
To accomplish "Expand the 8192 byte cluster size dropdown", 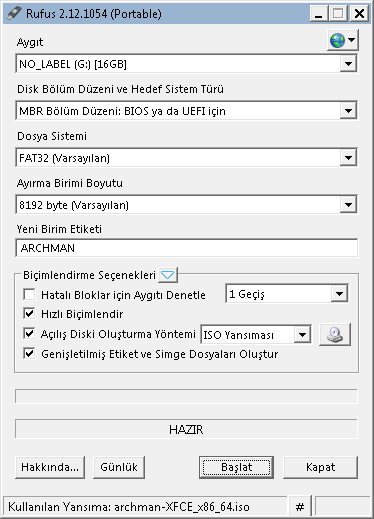I will (186, 205).
